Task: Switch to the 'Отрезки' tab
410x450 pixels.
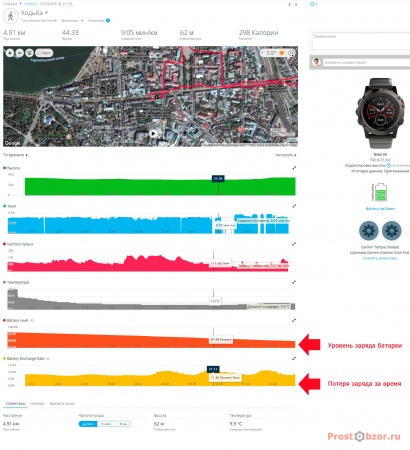Action: 37,403
